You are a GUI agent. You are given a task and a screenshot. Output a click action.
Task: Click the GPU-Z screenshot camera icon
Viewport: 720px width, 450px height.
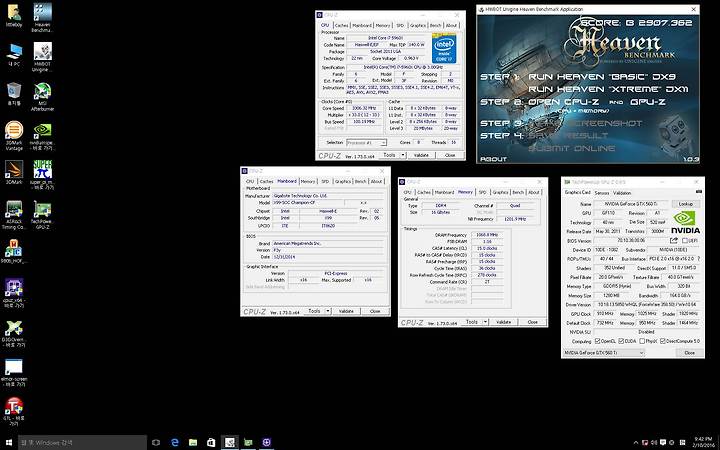(x=699, y=191)
